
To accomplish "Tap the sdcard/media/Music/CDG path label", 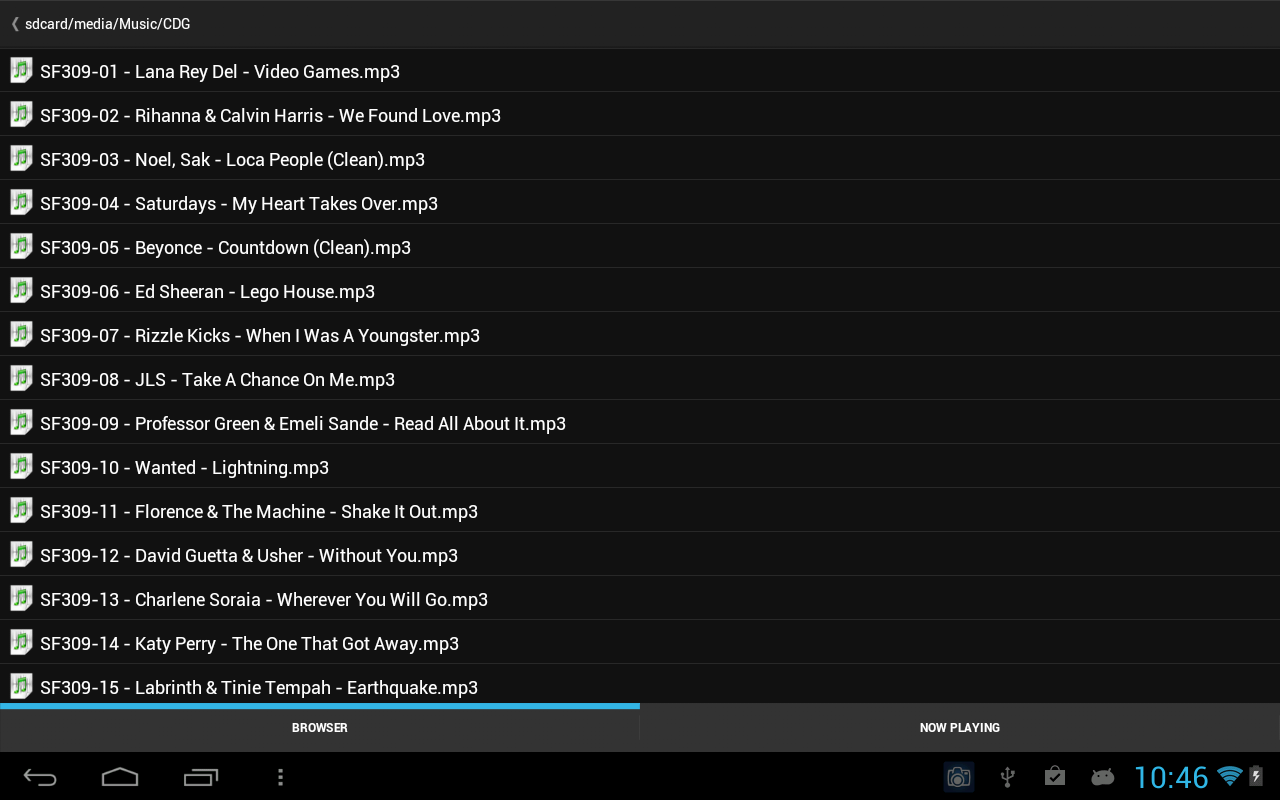I will 108,23.
